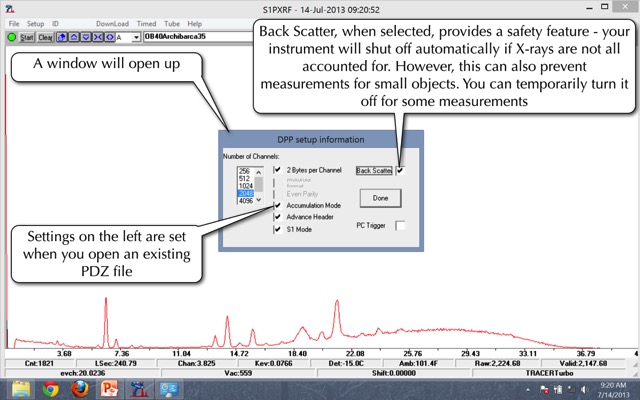Toggle the S1 Mode checkbox
640x400 pixels.
point(278,227)
